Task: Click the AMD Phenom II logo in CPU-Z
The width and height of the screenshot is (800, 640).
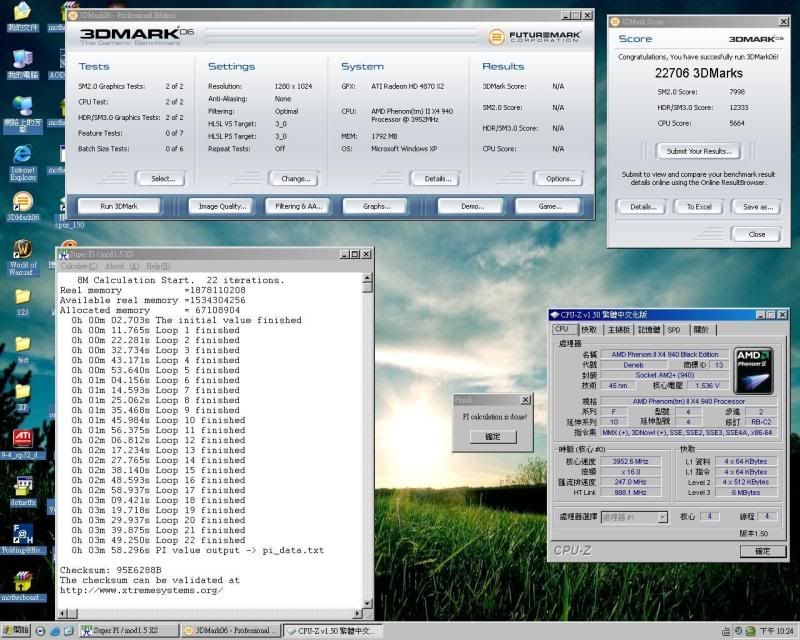Action: pos(753,371)
